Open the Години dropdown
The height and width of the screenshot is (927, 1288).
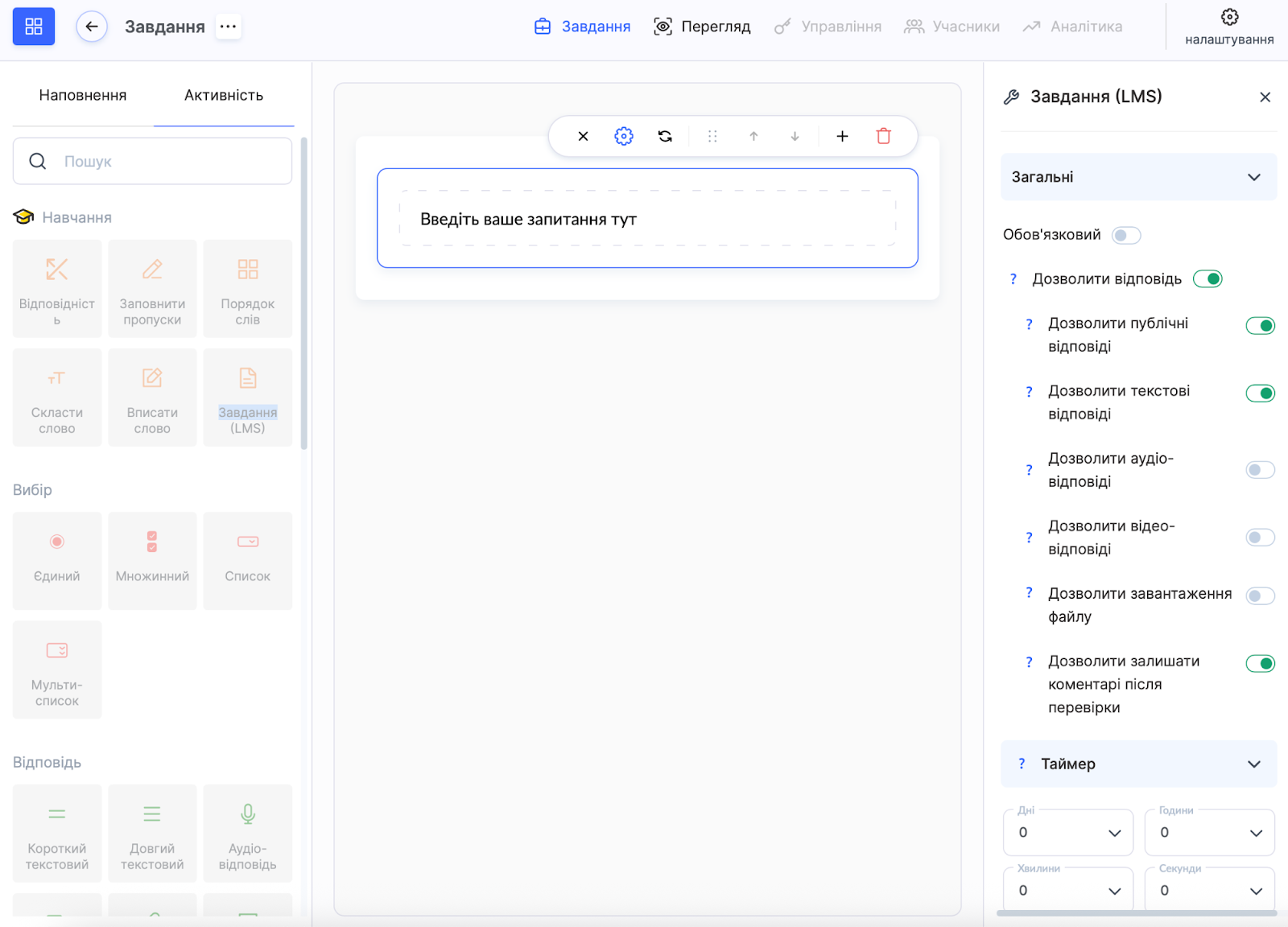pyautogui.click(x=1209, y=833)
